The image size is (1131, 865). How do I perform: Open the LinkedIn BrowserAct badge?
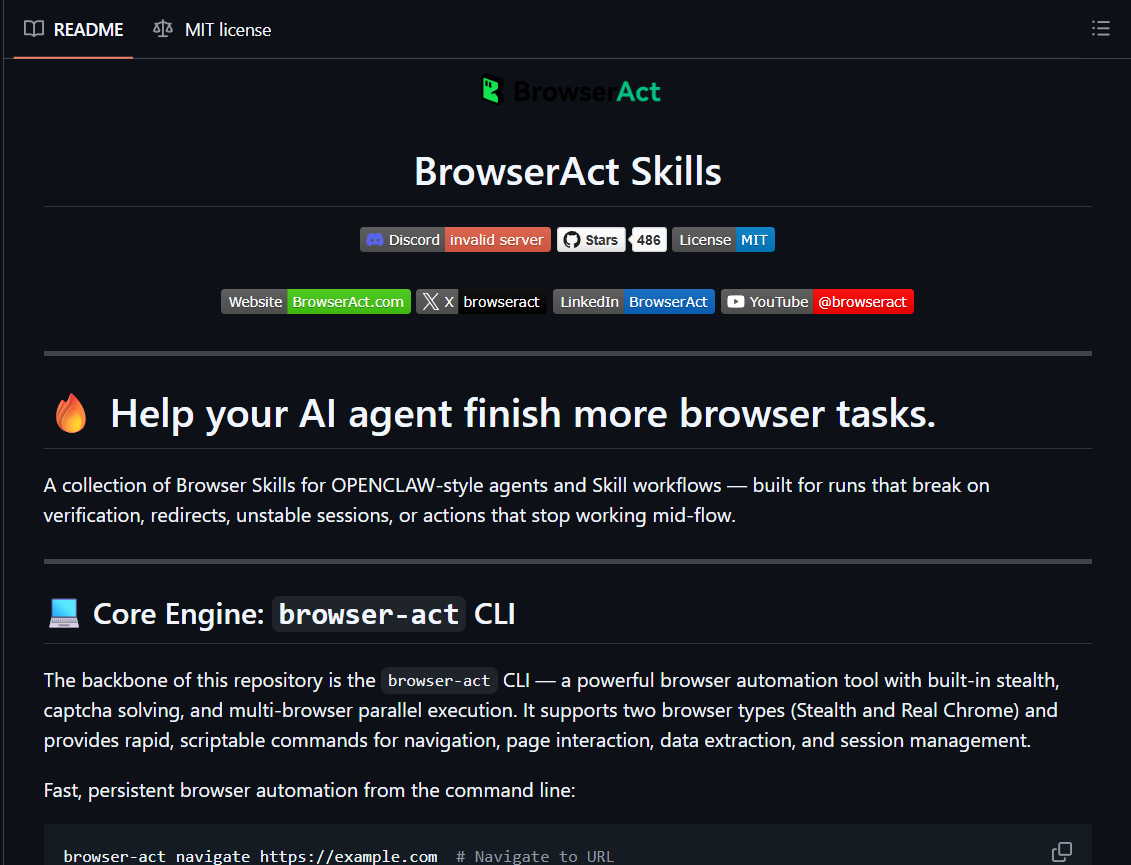click(x=634, y=302)
